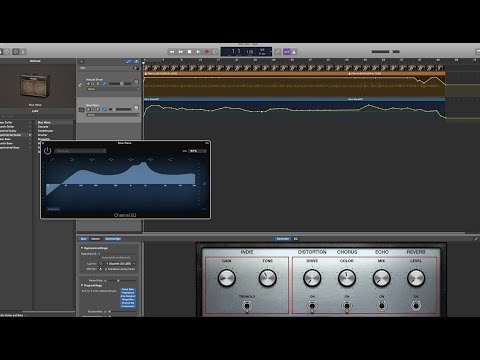Toggle the Editors toolbar icon
This screenshot has width=480, height=360.
[x=23, y=52]
